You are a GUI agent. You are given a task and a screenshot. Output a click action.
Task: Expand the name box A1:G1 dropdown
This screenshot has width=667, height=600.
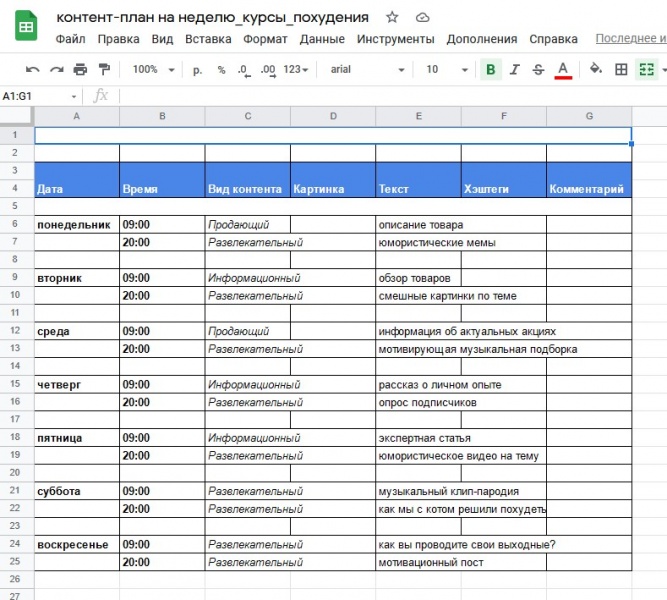point(74,97)
